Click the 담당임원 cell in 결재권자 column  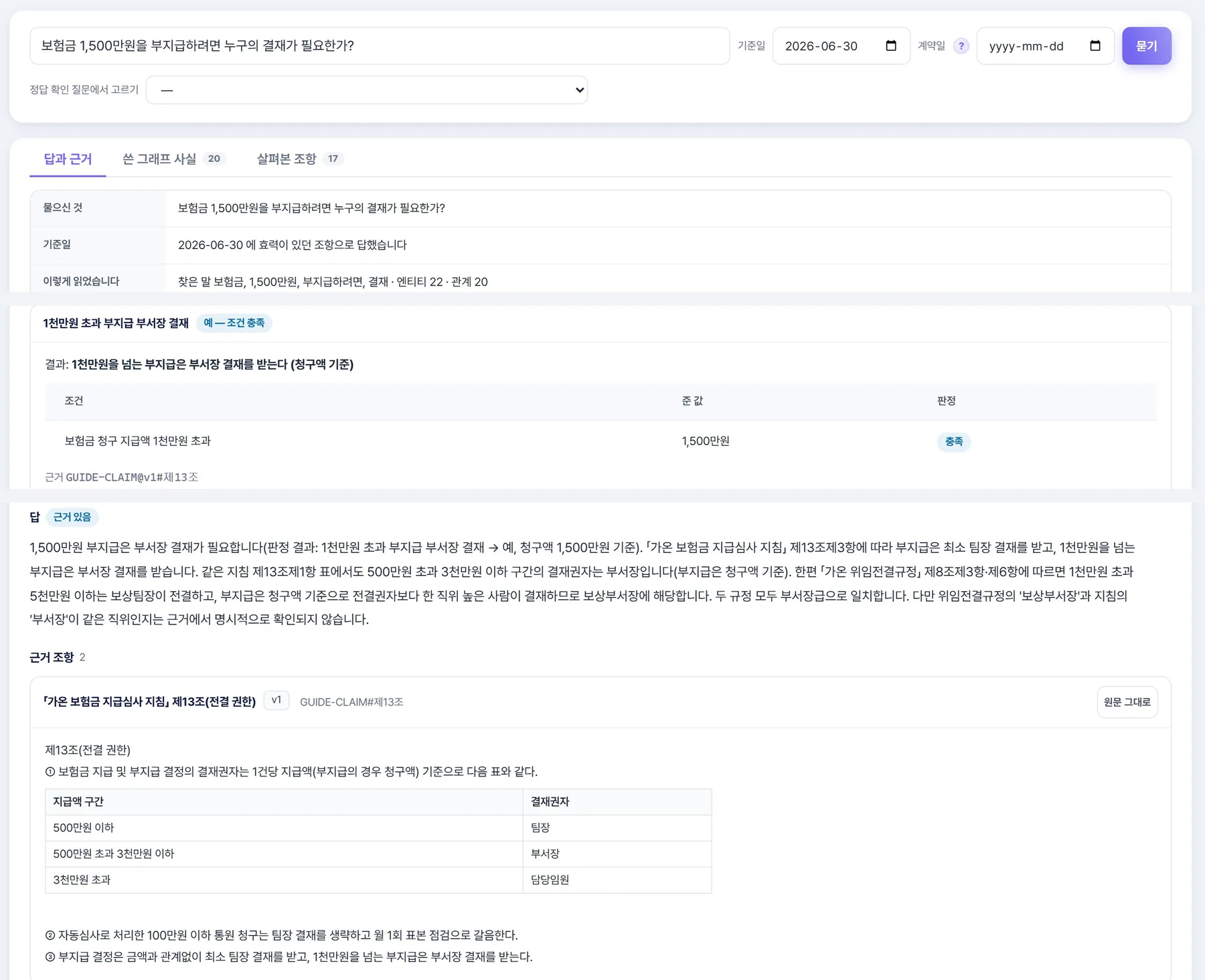pos(617,880)
